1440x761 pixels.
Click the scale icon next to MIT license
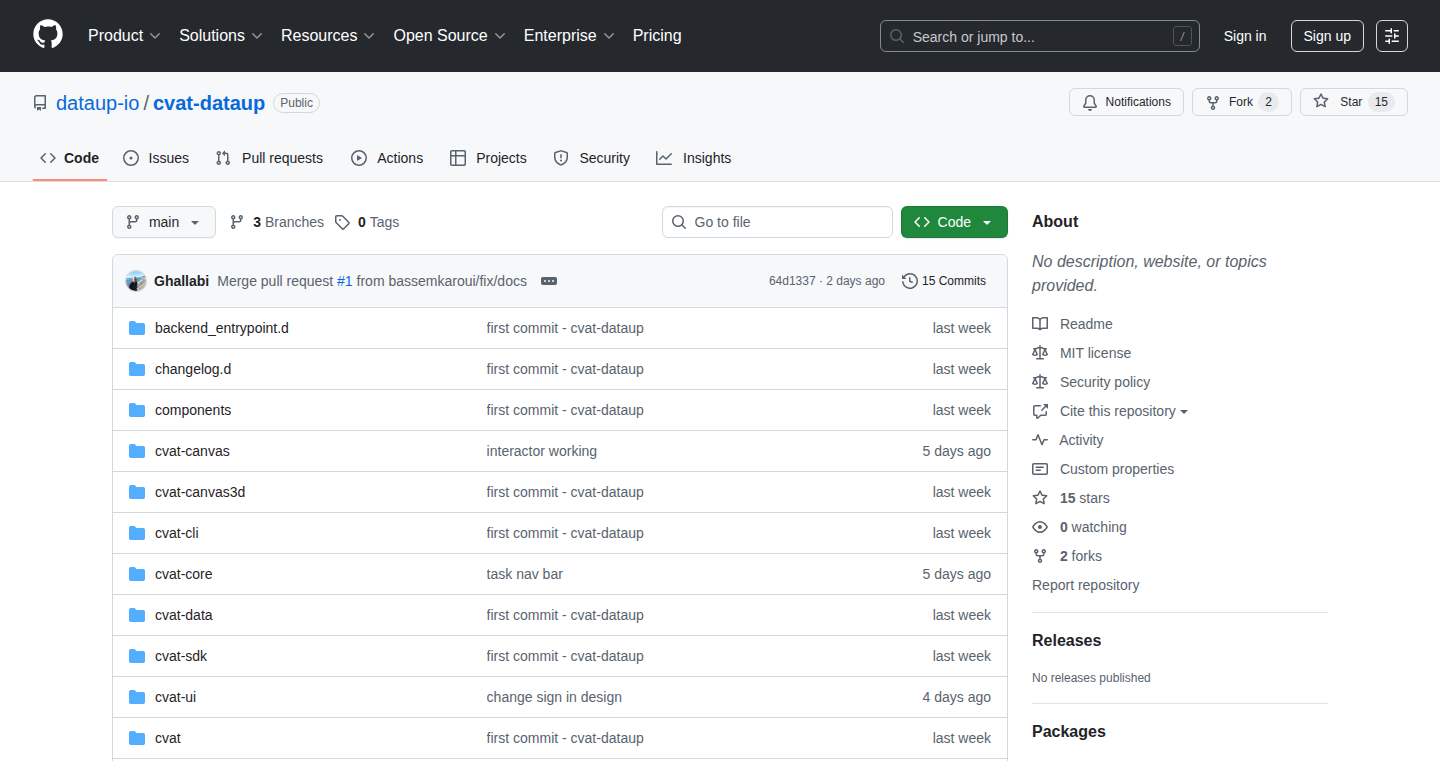(x=1040, y=353)
